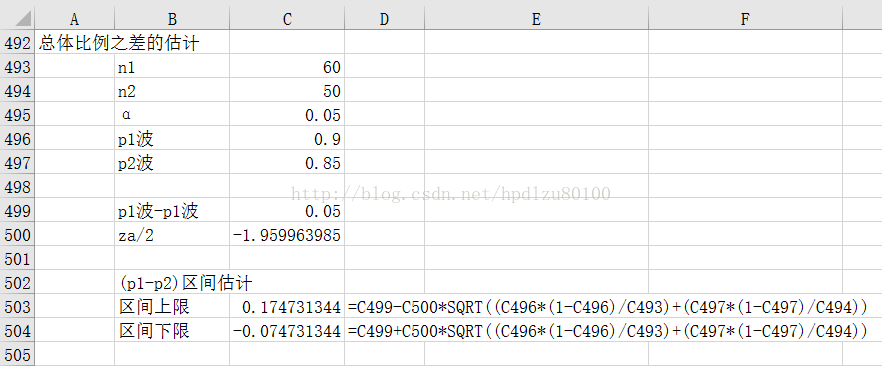Viewport: 882px width, 366px height.
Task: Select the cell containing -1.959963985
Action: (287, 235)
